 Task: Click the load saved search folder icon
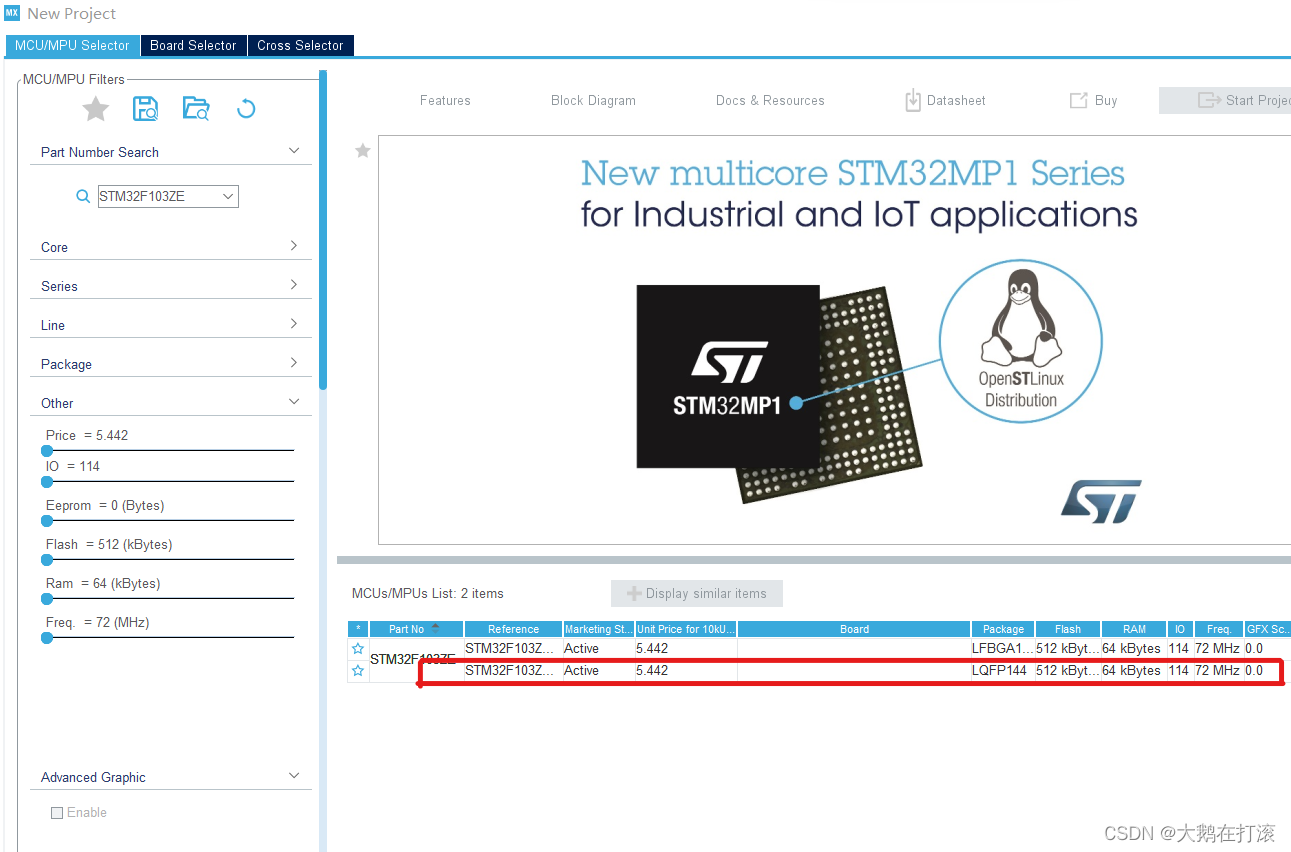coord(196,109)
